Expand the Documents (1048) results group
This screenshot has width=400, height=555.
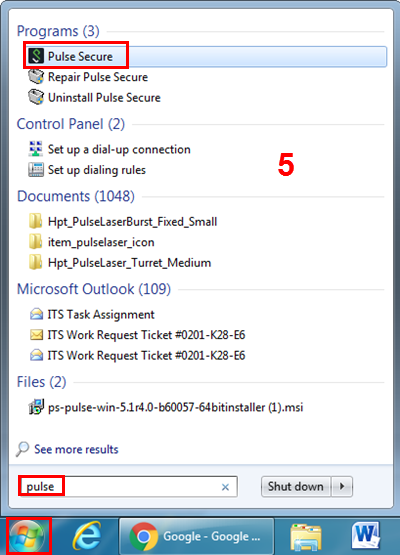tap(76, 196)
